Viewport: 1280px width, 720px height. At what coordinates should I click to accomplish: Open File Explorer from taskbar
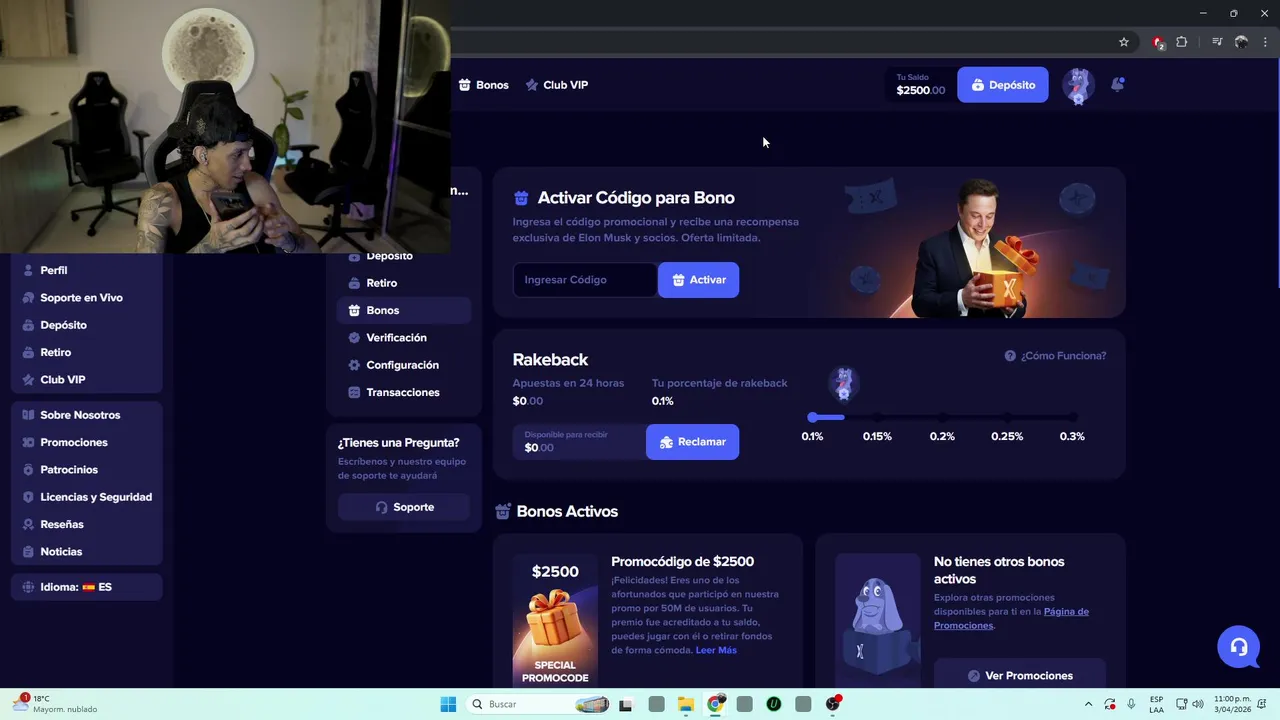coord(686,704)
